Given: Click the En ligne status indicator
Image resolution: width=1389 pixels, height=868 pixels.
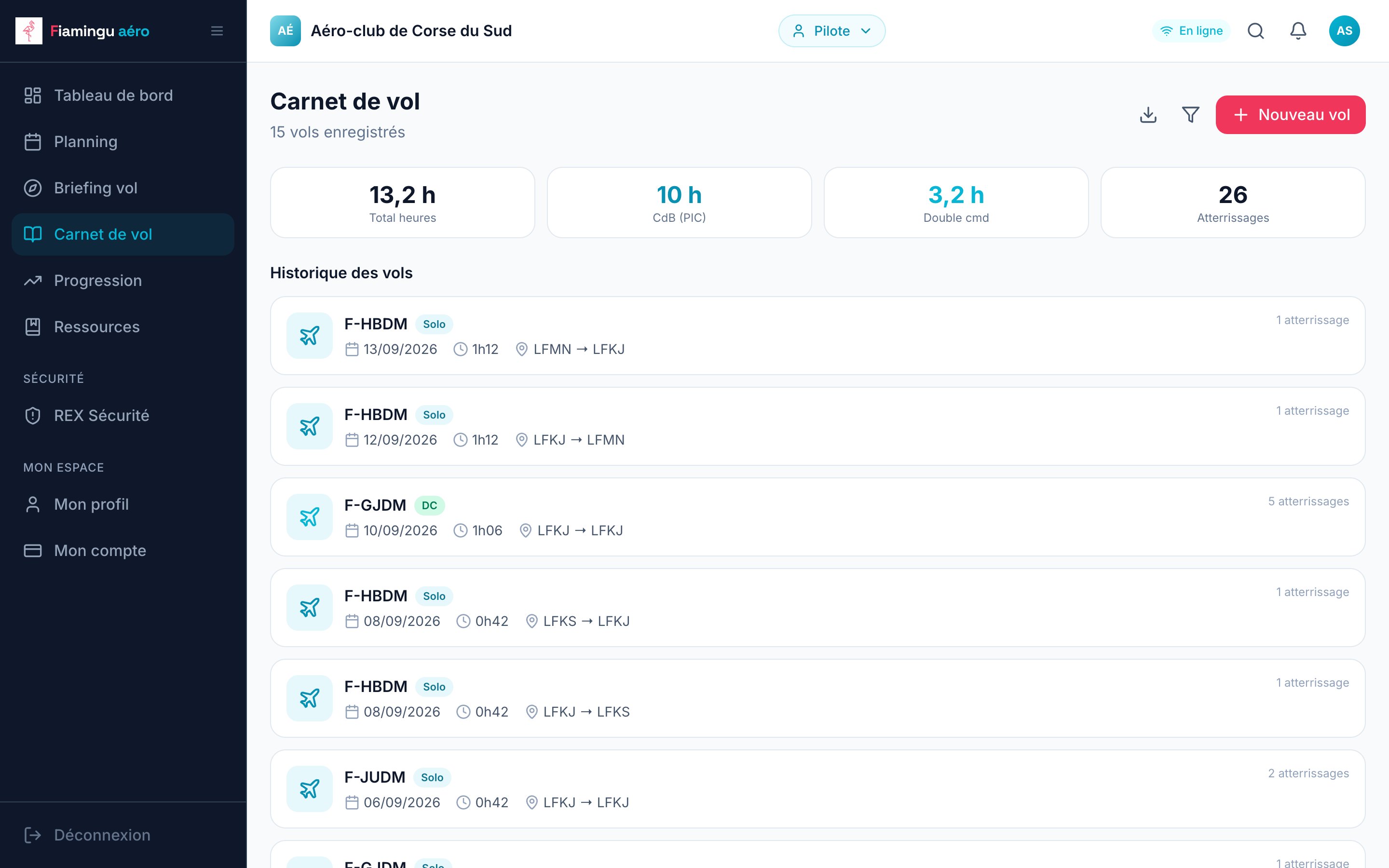Looking at the screenshot, I should coord(1191,31).
